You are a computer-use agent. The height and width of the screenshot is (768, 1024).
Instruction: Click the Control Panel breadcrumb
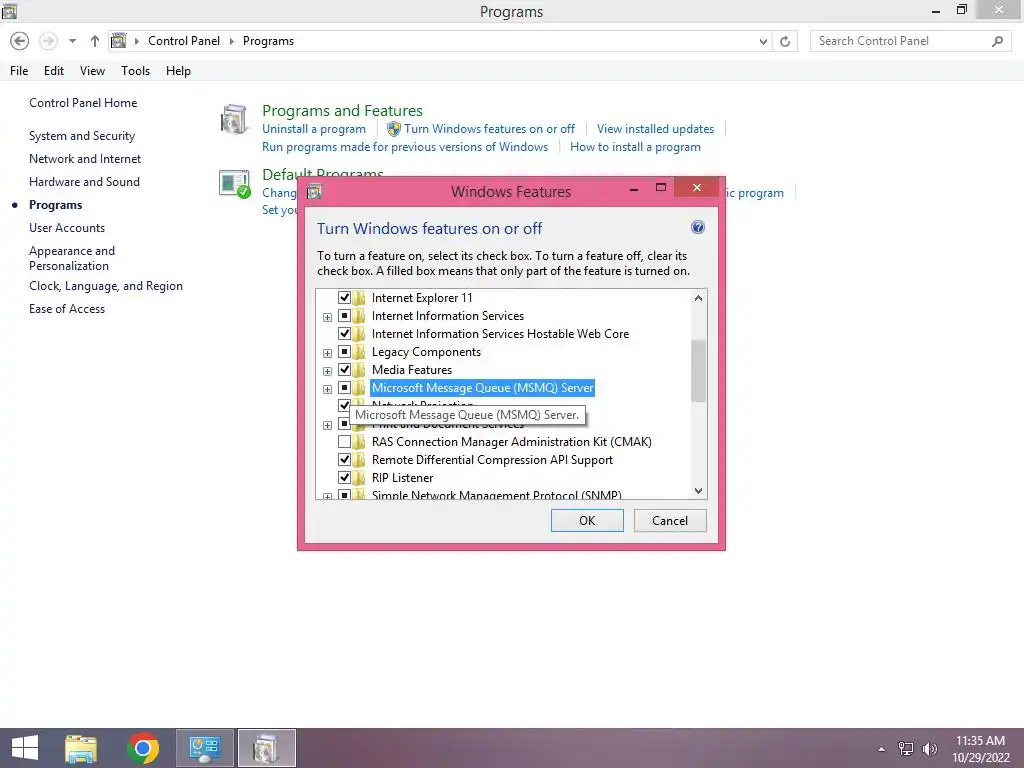(184, 40)
